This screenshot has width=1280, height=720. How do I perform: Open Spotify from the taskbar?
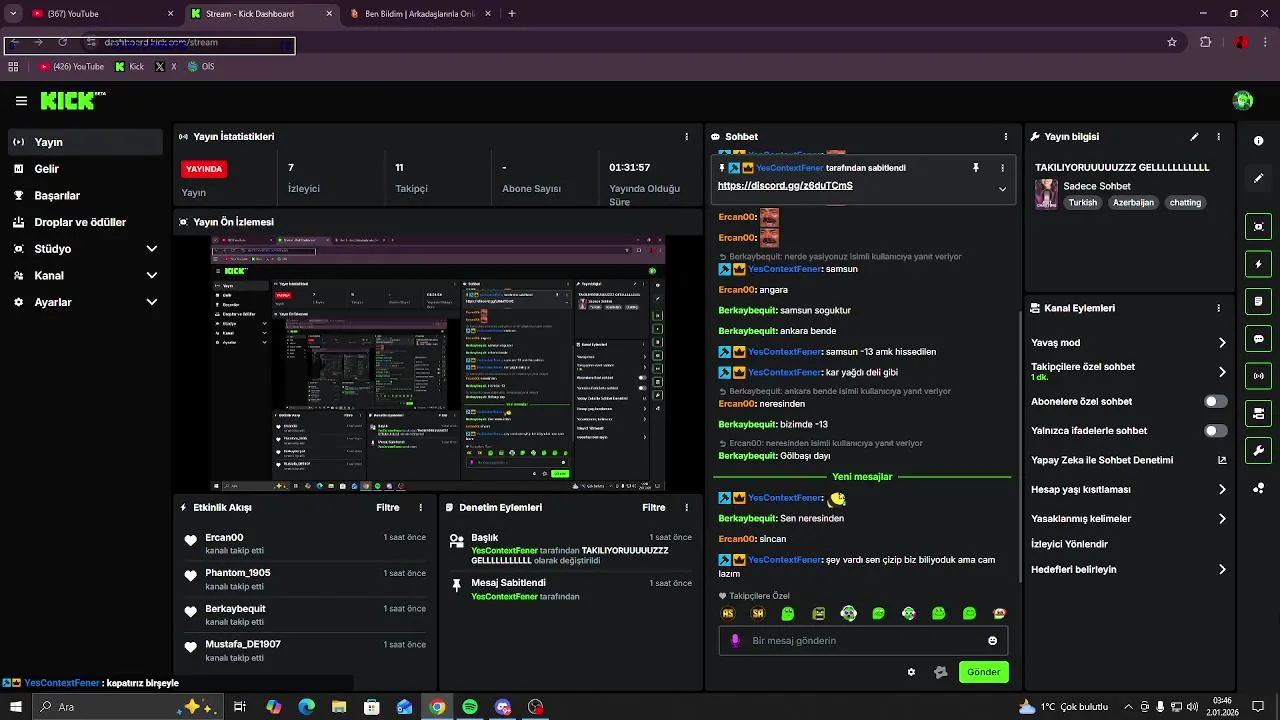point(470,707)
